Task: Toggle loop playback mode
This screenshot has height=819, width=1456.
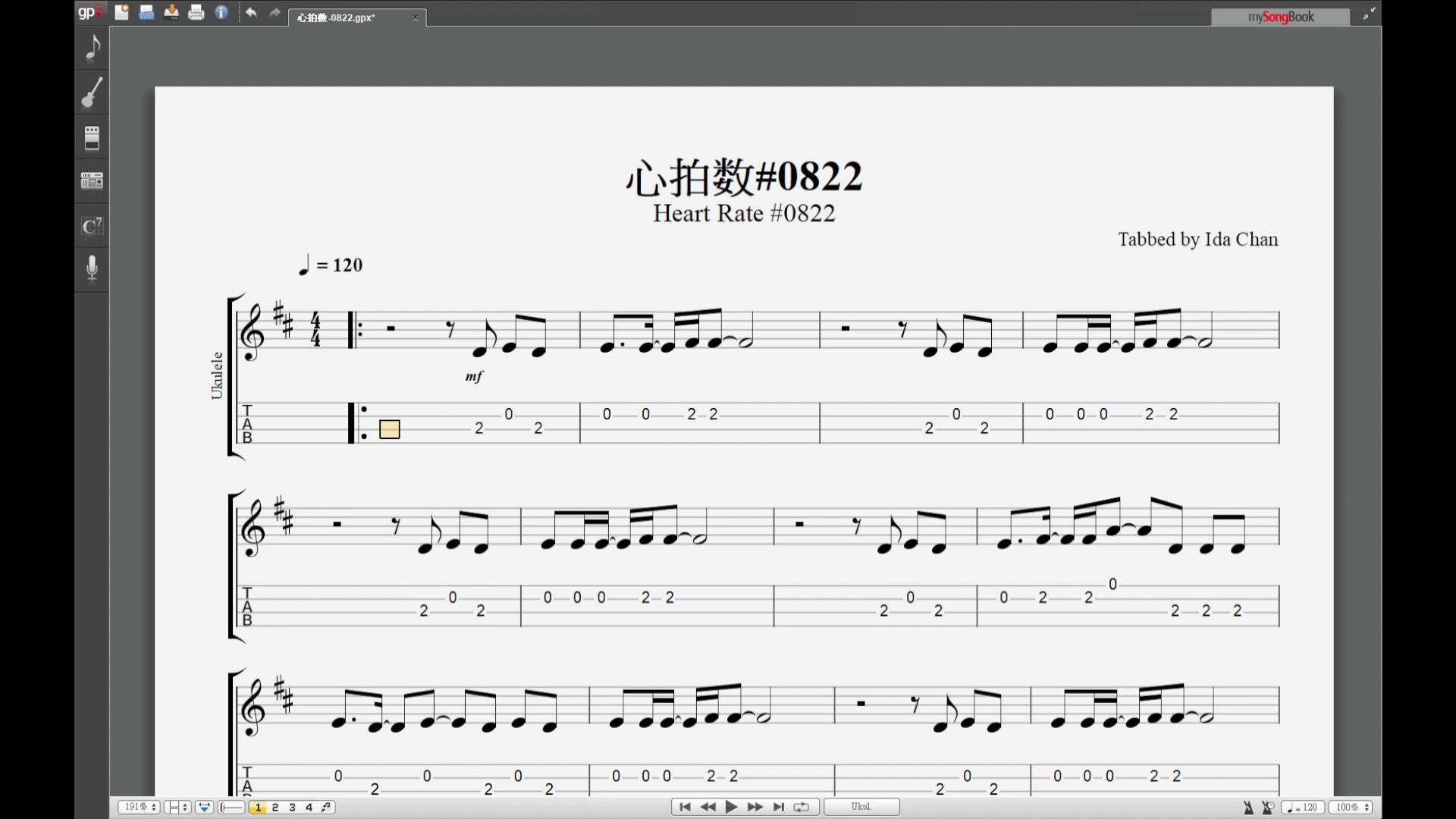Action: (802, 807)
